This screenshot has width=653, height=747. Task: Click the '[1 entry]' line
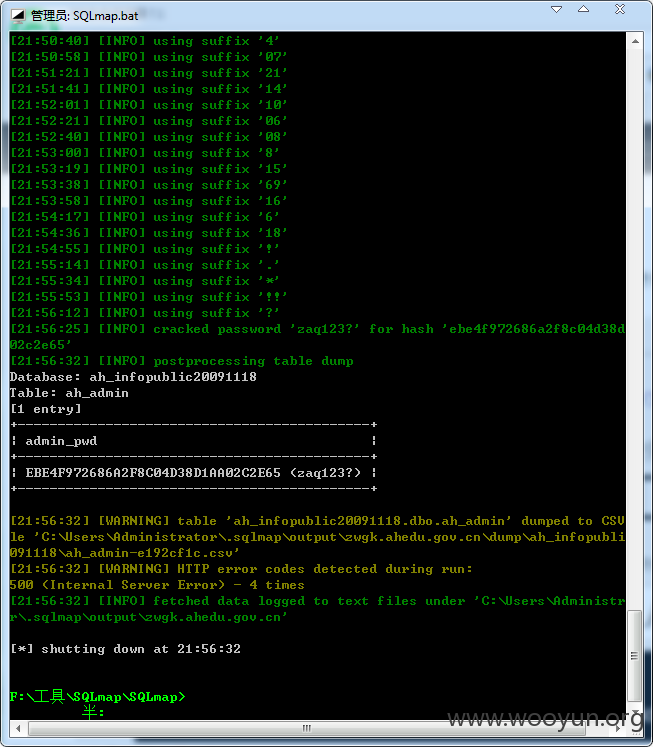click(46, 409)
